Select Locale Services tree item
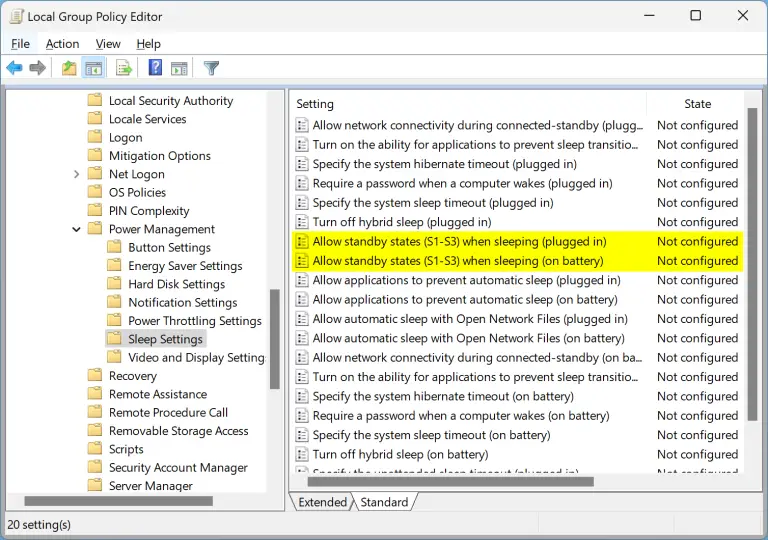This screenshot has width=768, height=540. coord(147,119)
